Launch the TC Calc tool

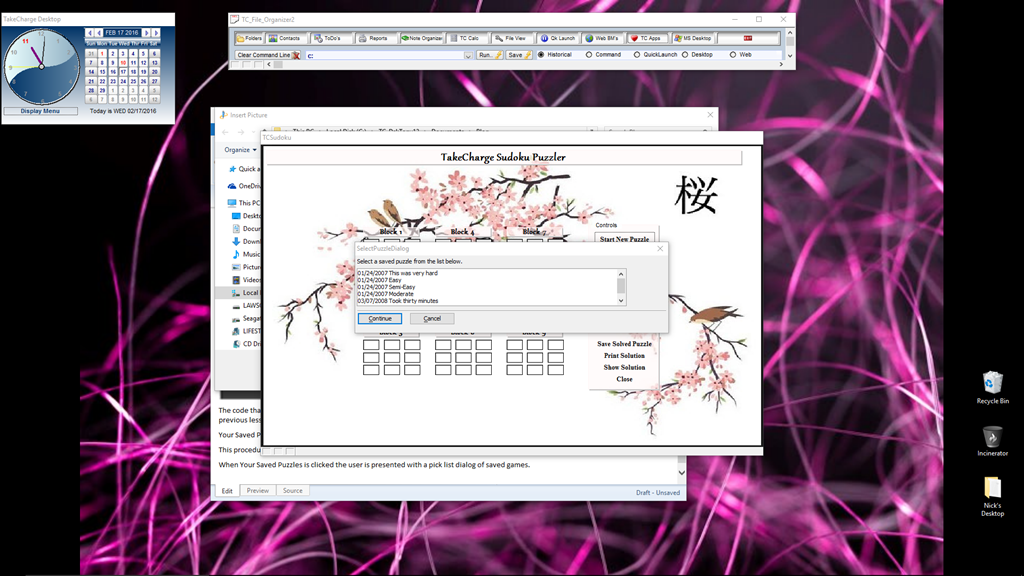point(465,38)
